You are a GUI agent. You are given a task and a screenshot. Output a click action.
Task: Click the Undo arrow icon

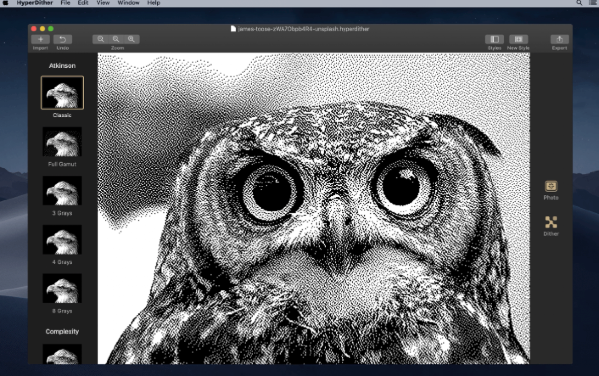(63, 39)
